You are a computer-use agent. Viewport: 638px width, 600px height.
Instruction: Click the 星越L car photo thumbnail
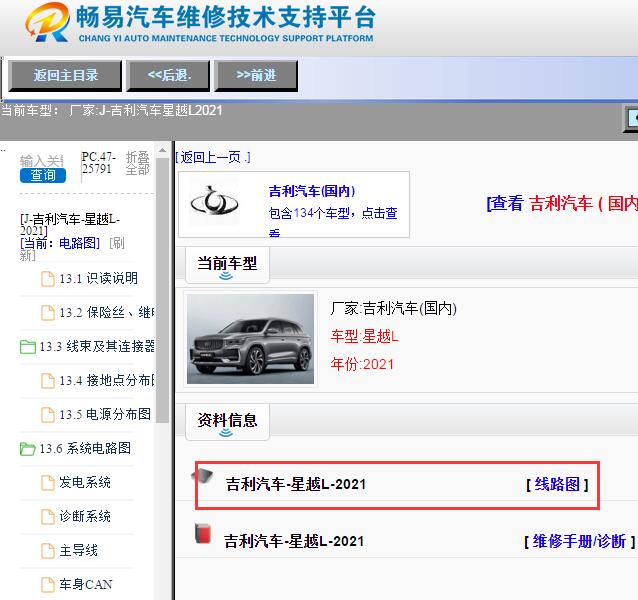coord(250,339)
